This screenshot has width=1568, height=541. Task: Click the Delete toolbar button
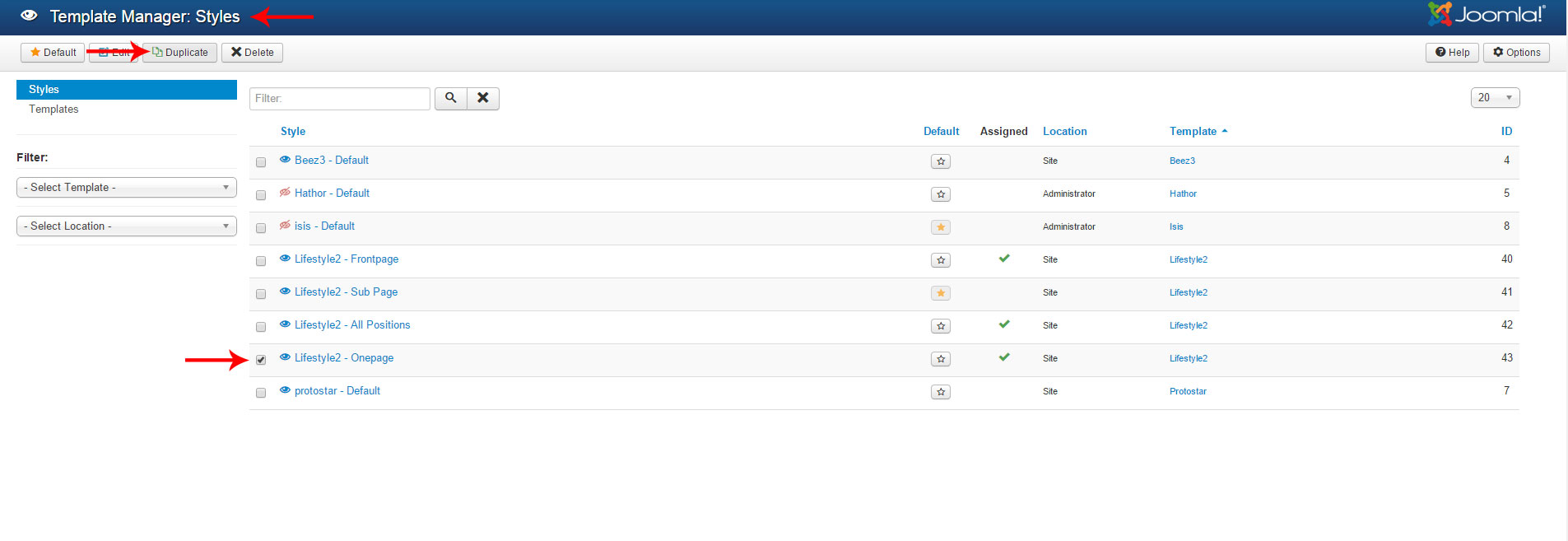252,53
